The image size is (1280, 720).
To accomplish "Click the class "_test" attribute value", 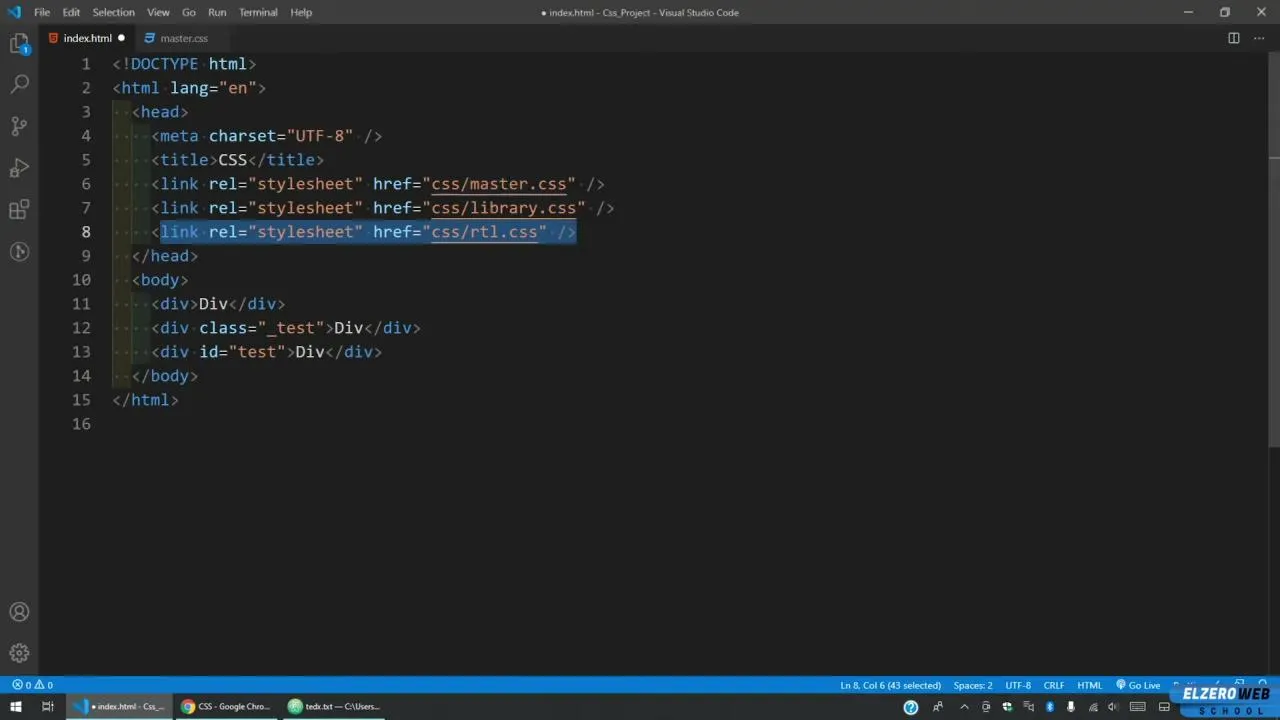I will click(291, 328).
